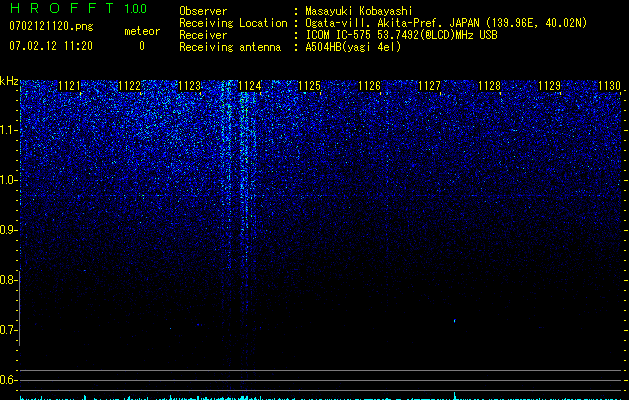Click the file name 0702121120.png

(x=51, y=27)
